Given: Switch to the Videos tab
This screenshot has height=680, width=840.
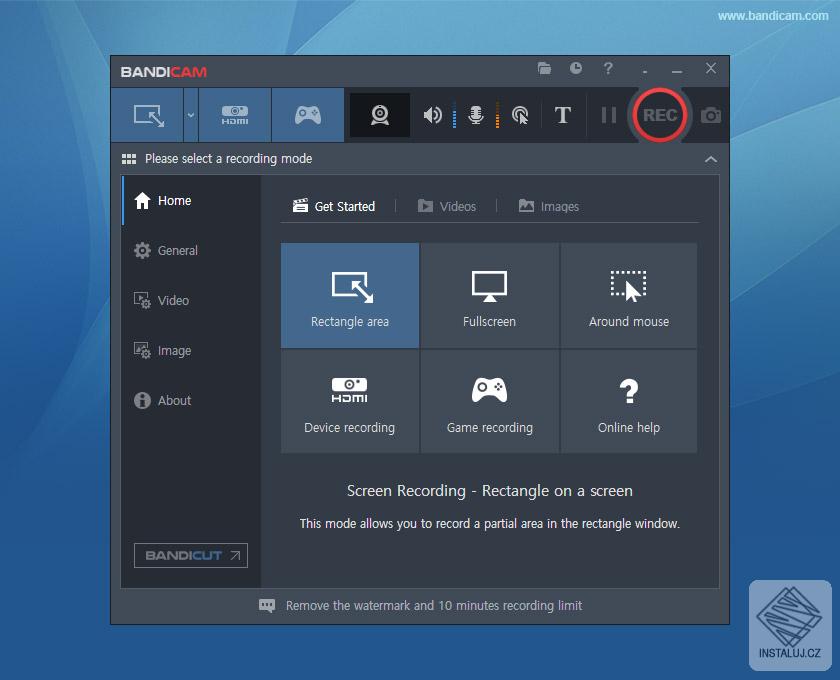Looking at the screenshot, I should [x=447, y=206].
